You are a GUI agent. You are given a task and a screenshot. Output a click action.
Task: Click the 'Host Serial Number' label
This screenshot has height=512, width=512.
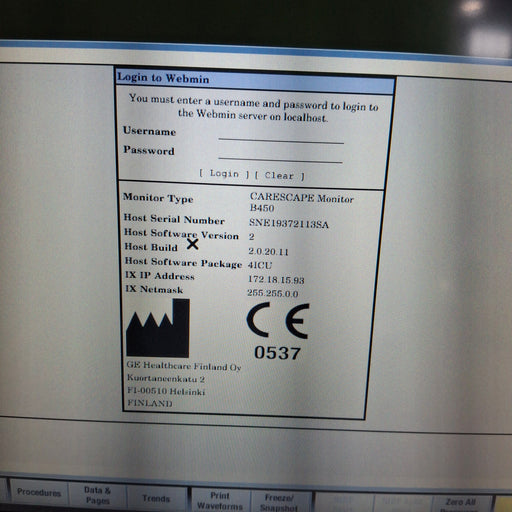pos(174,219)
